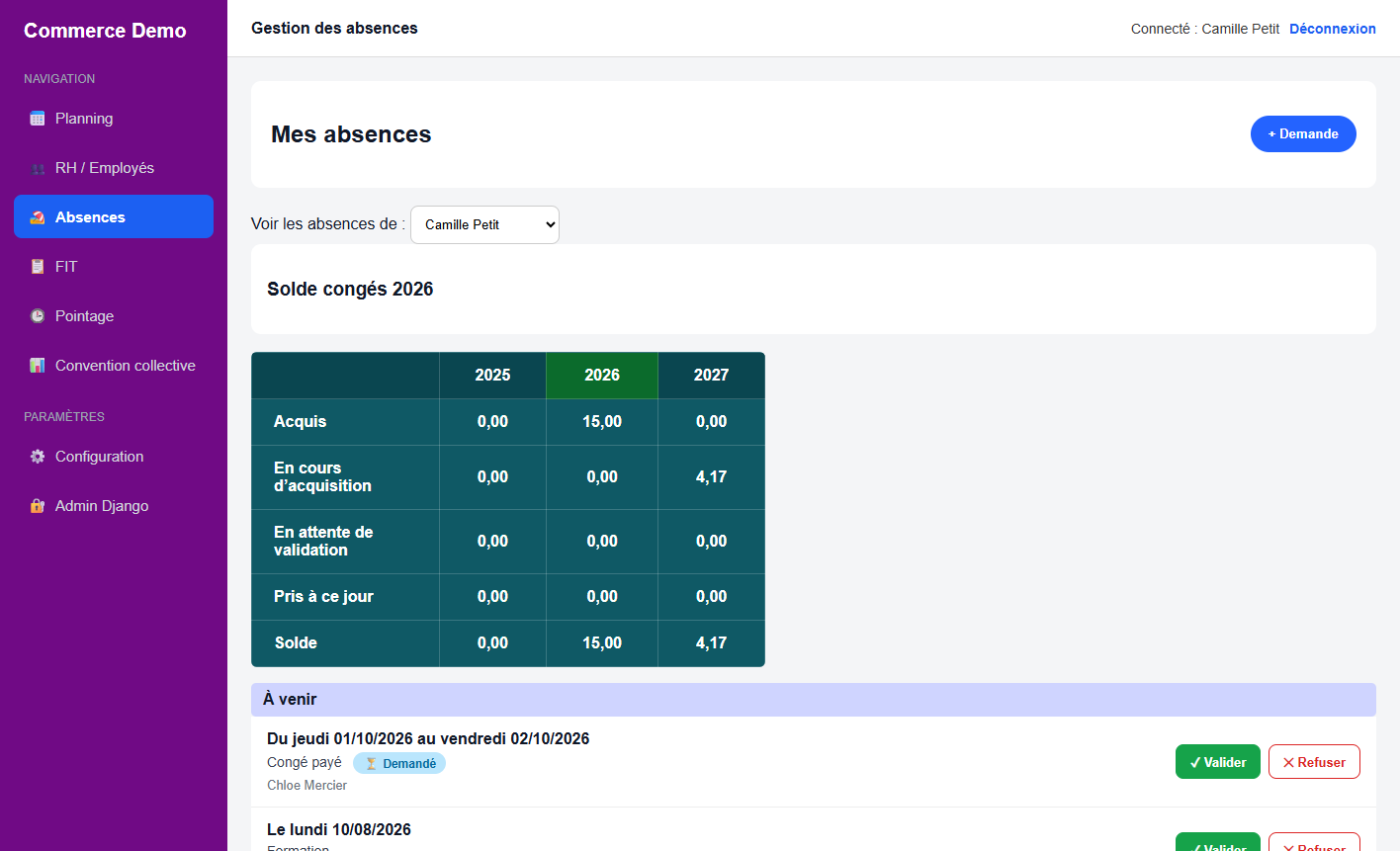Click the Planning calendar icon
Image resolution: width=1400 pixels, height=851 pixels.
[38, 119]
